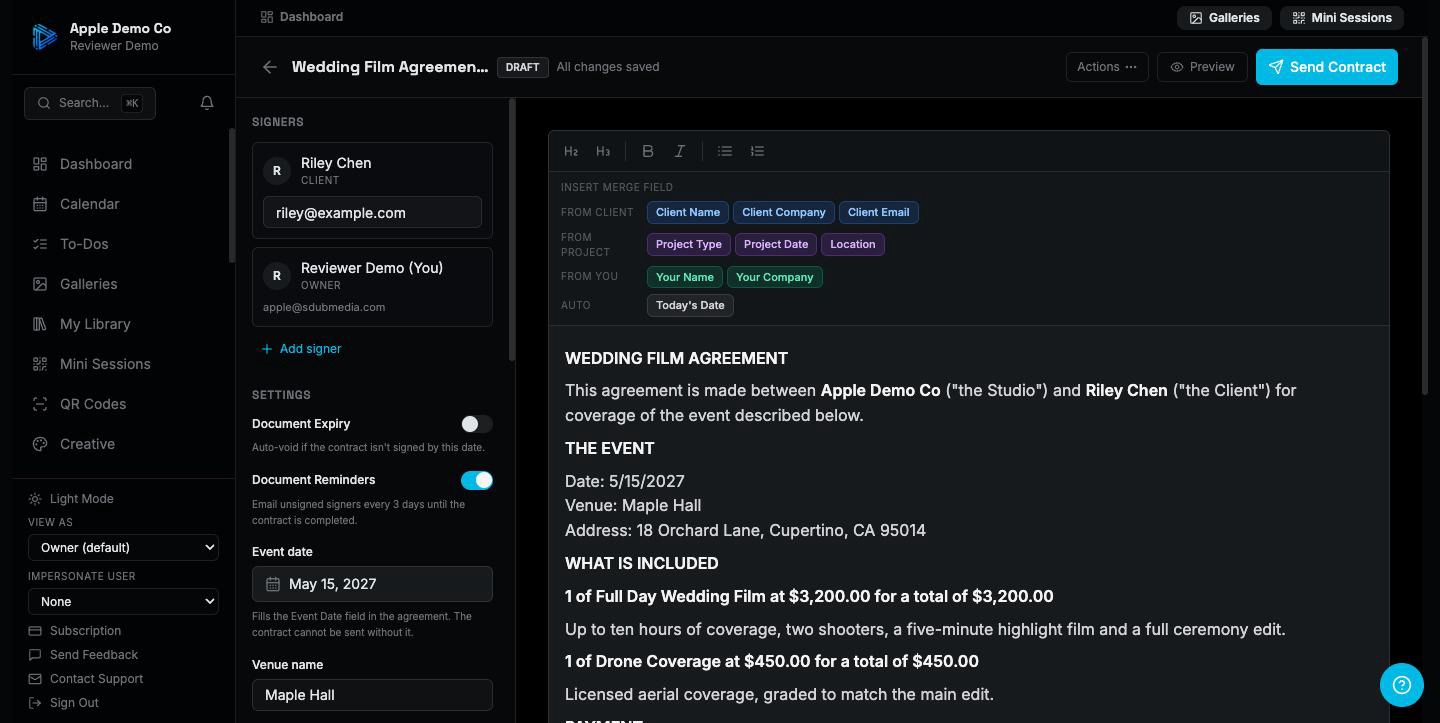This screenshot has width=1440, height=723.
Task: Apply H2 heading format
Action: pos(571,151)
